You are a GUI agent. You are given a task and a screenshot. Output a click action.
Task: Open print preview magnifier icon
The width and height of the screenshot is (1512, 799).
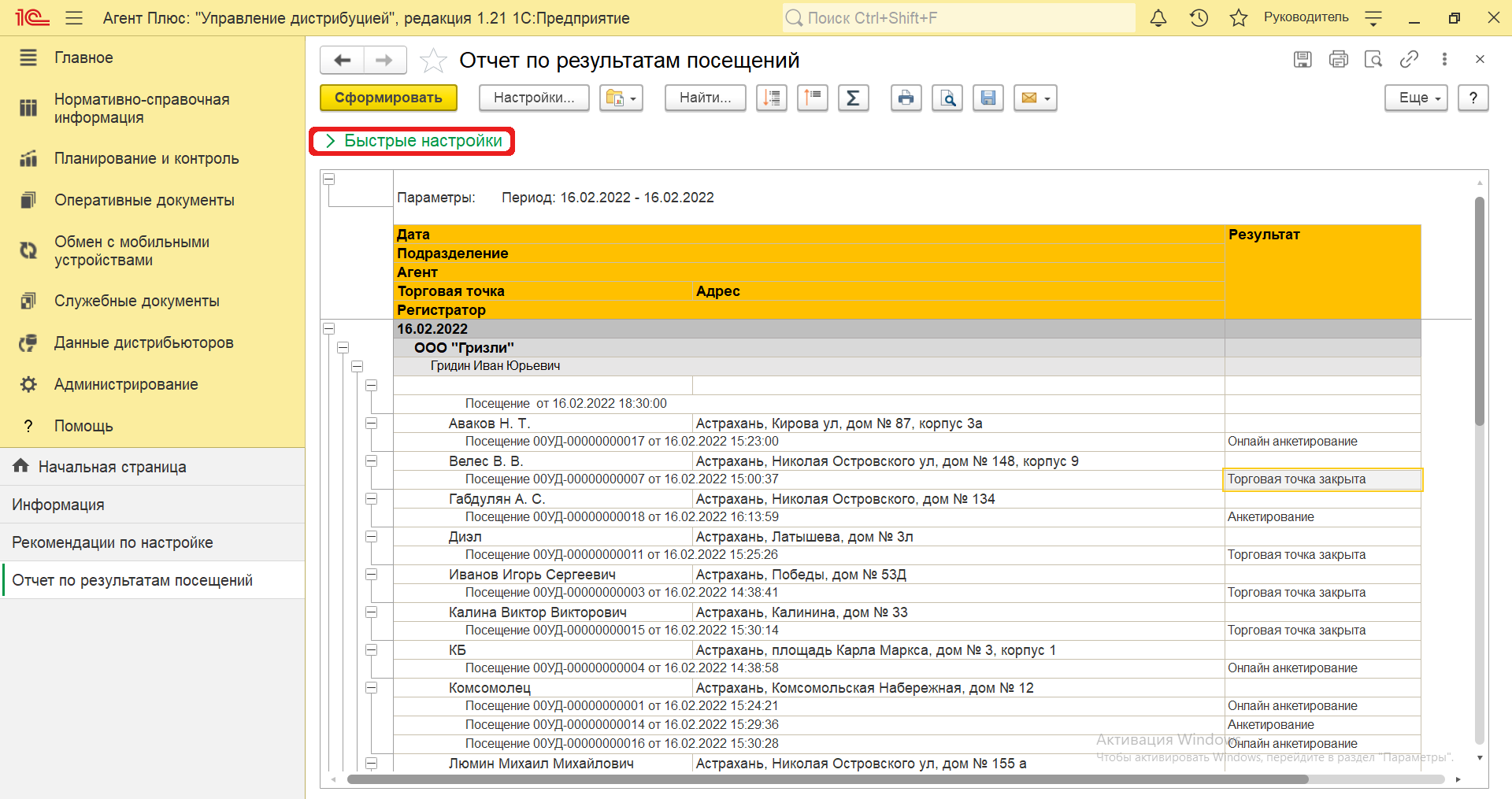(947, 98)
